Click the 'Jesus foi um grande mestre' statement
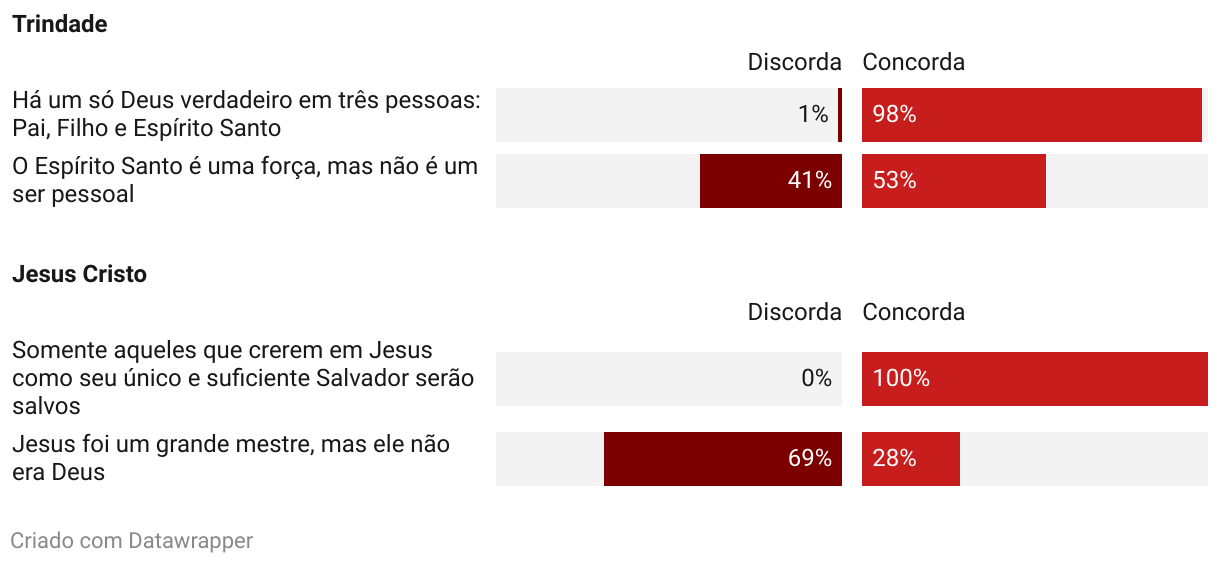Screen dimensions: 1220x564 coord(231,459)
